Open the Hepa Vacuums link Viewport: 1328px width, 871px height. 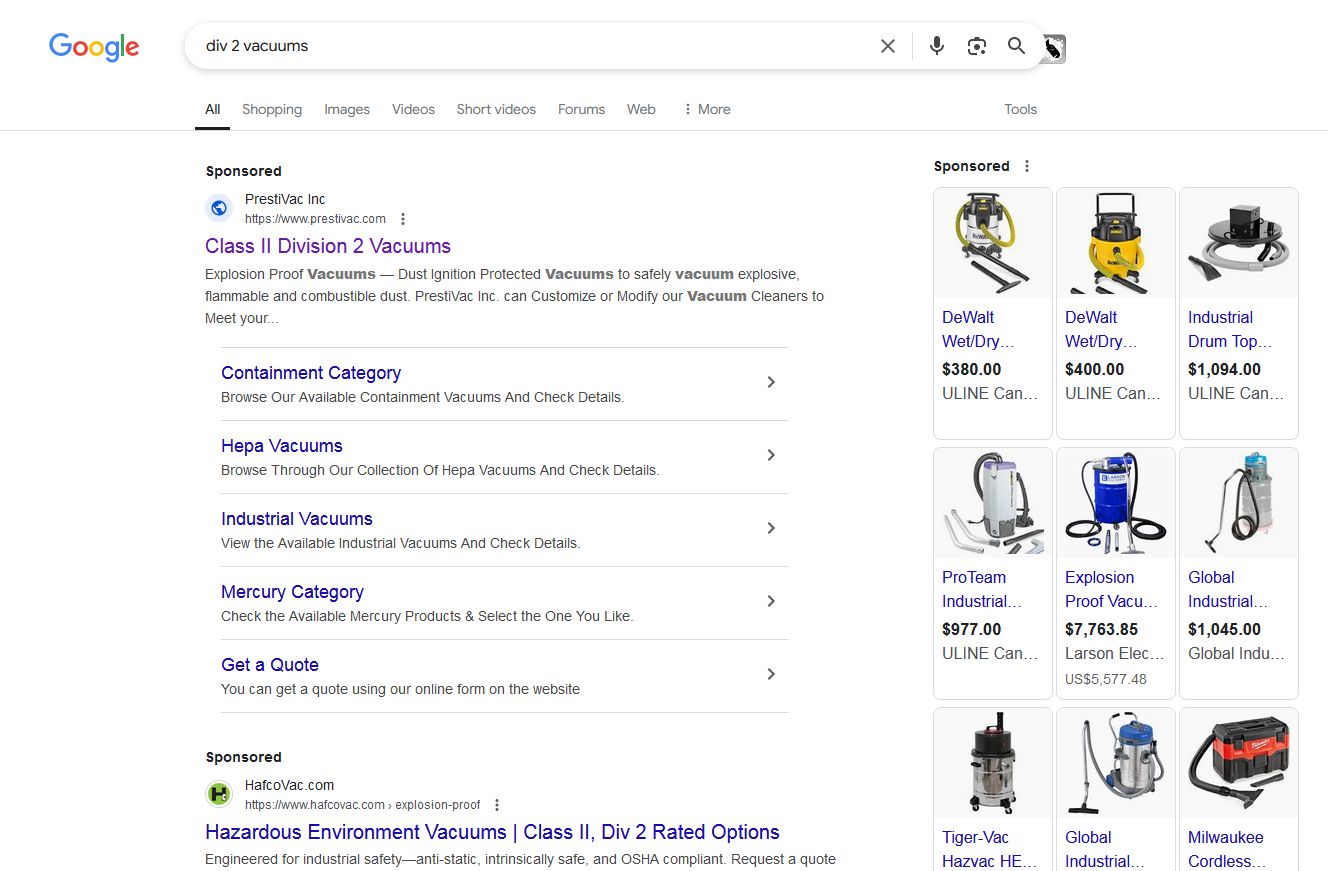click(x=282, y=446)
